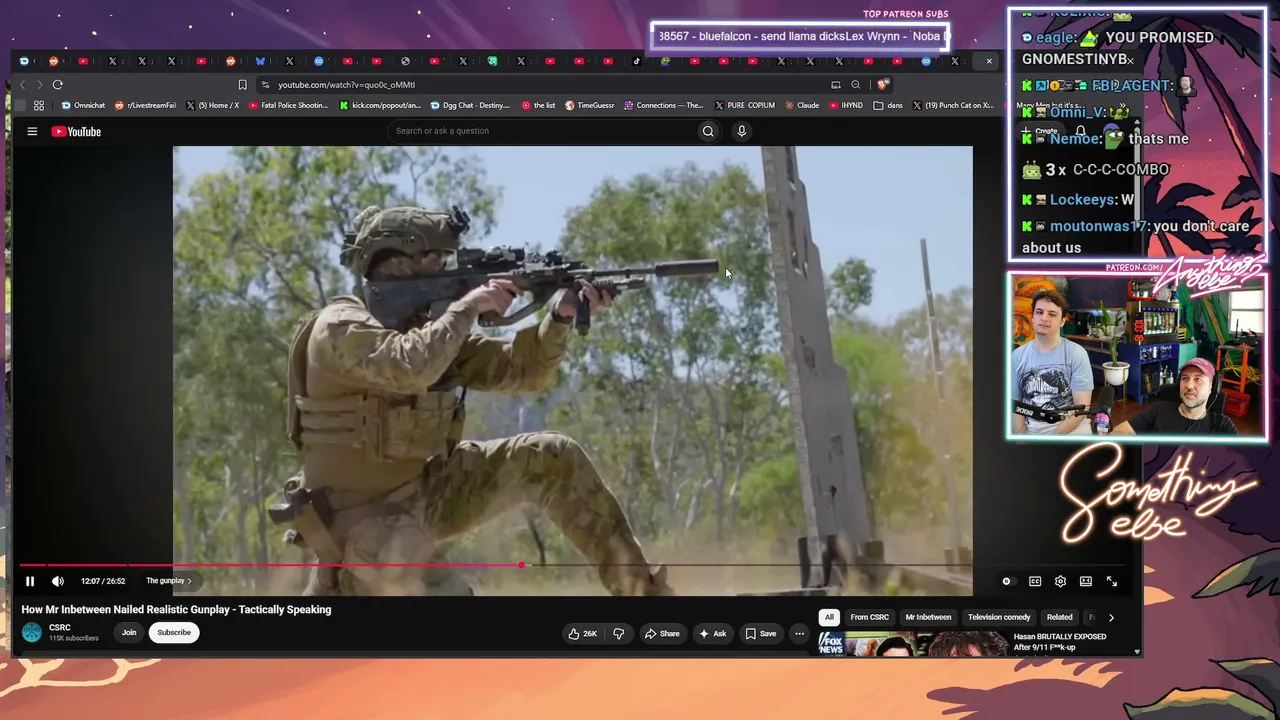Open Brave Shields icon
Viewport: 1280px width, 720px height.
pos(883,85)
